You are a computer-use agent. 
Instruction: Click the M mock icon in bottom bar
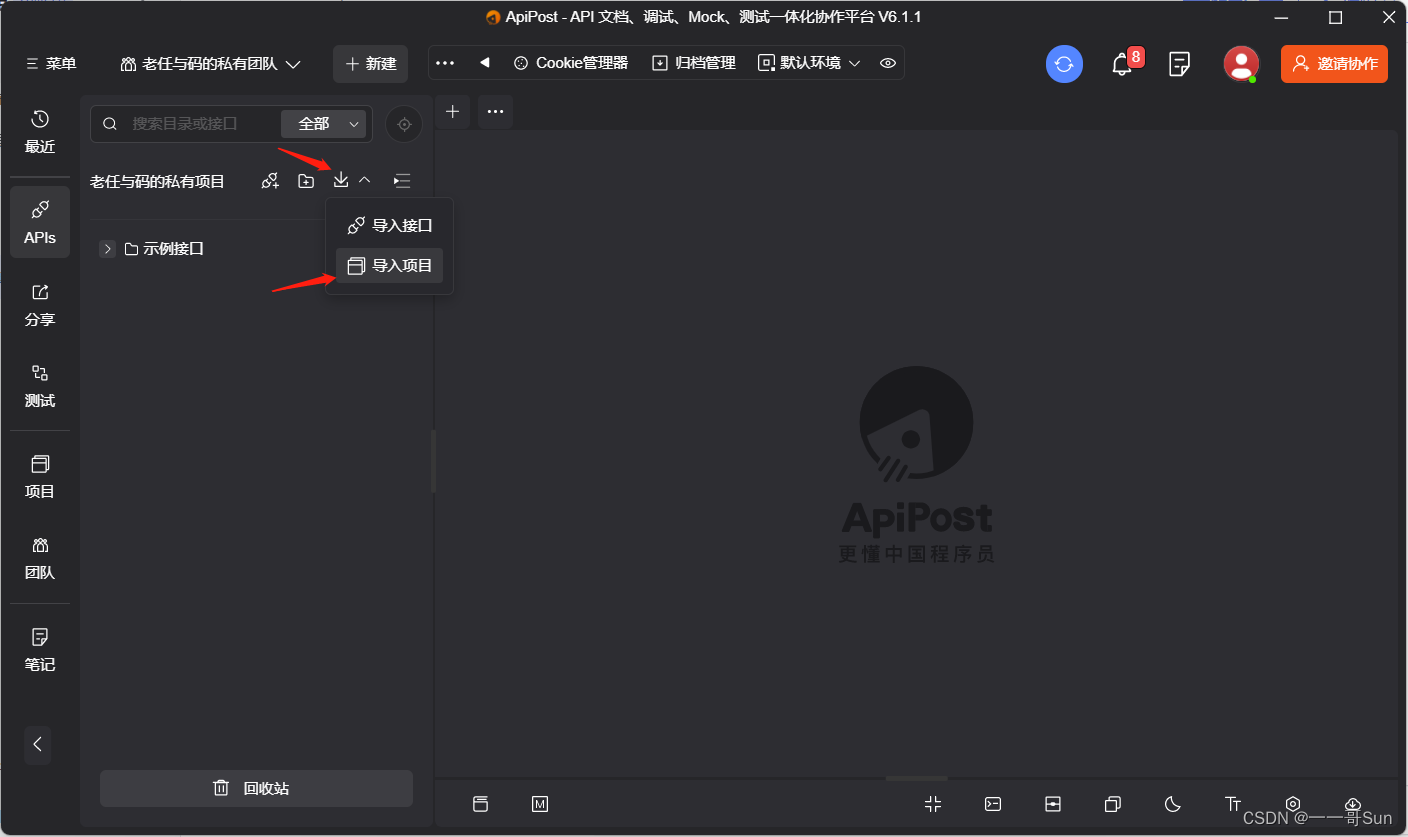(540, 804)
